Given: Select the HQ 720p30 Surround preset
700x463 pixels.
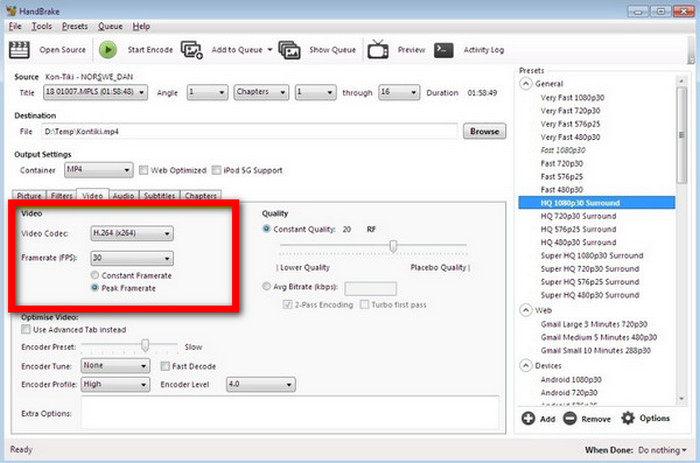Looking at the screenshot, I should tap(578, 216).
